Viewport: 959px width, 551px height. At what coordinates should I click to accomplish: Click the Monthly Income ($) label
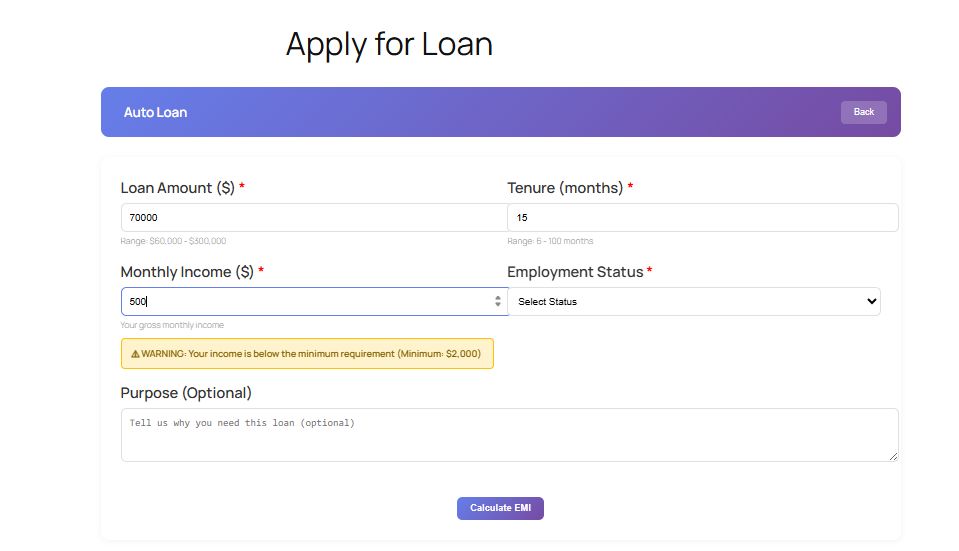pyautogui.click(x=187, y=272)
